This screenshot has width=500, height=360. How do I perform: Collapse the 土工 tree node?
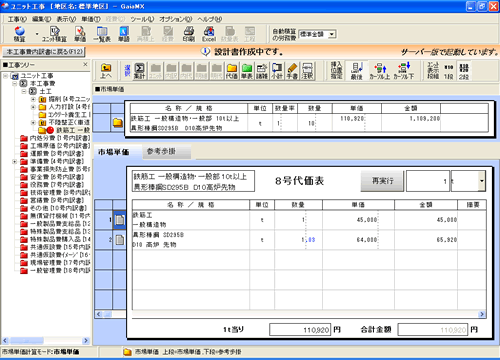pos(24,91)
